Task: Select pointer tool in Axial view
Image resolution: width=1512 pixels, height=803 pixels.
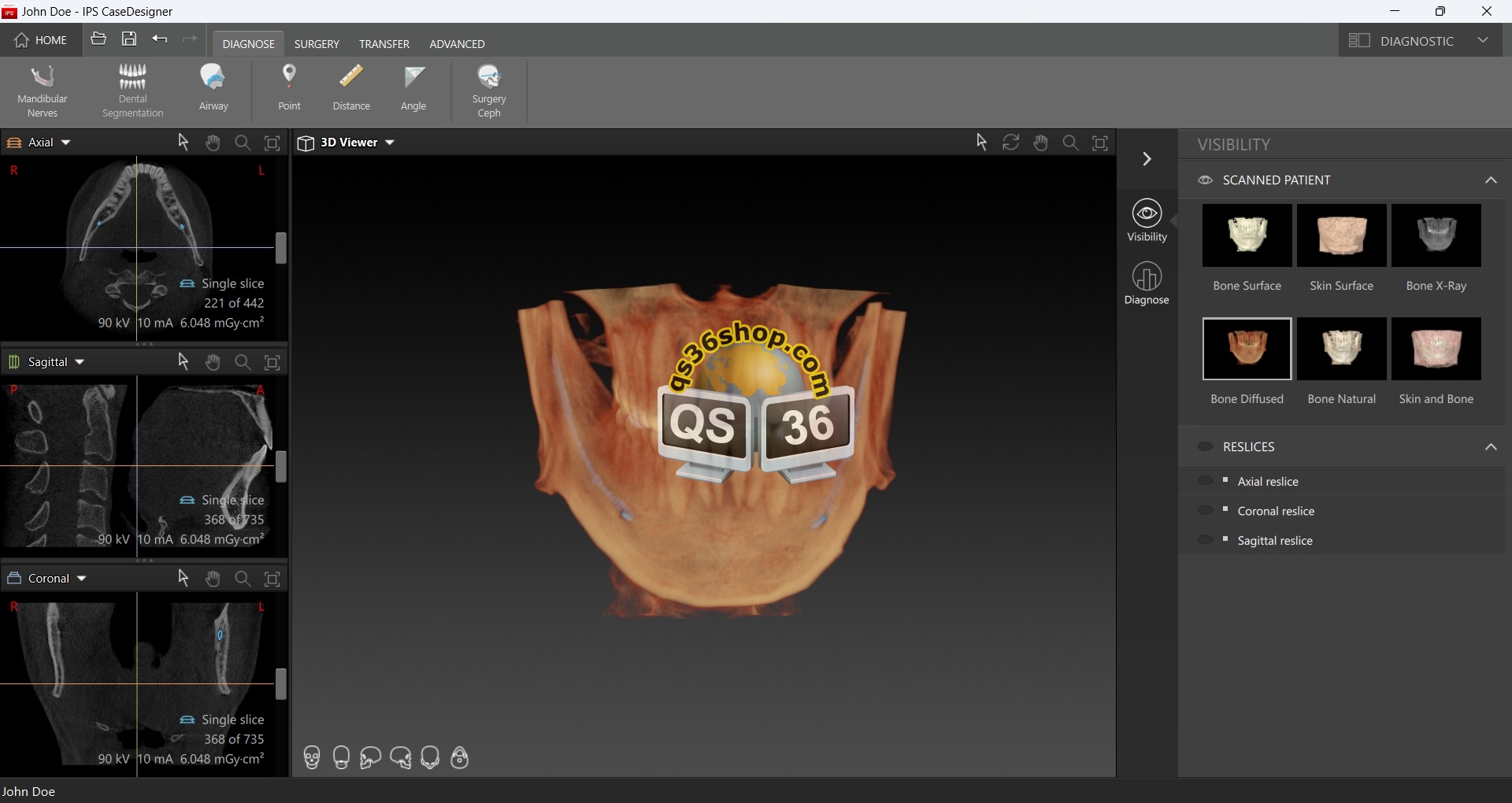Action: [183, 142]
